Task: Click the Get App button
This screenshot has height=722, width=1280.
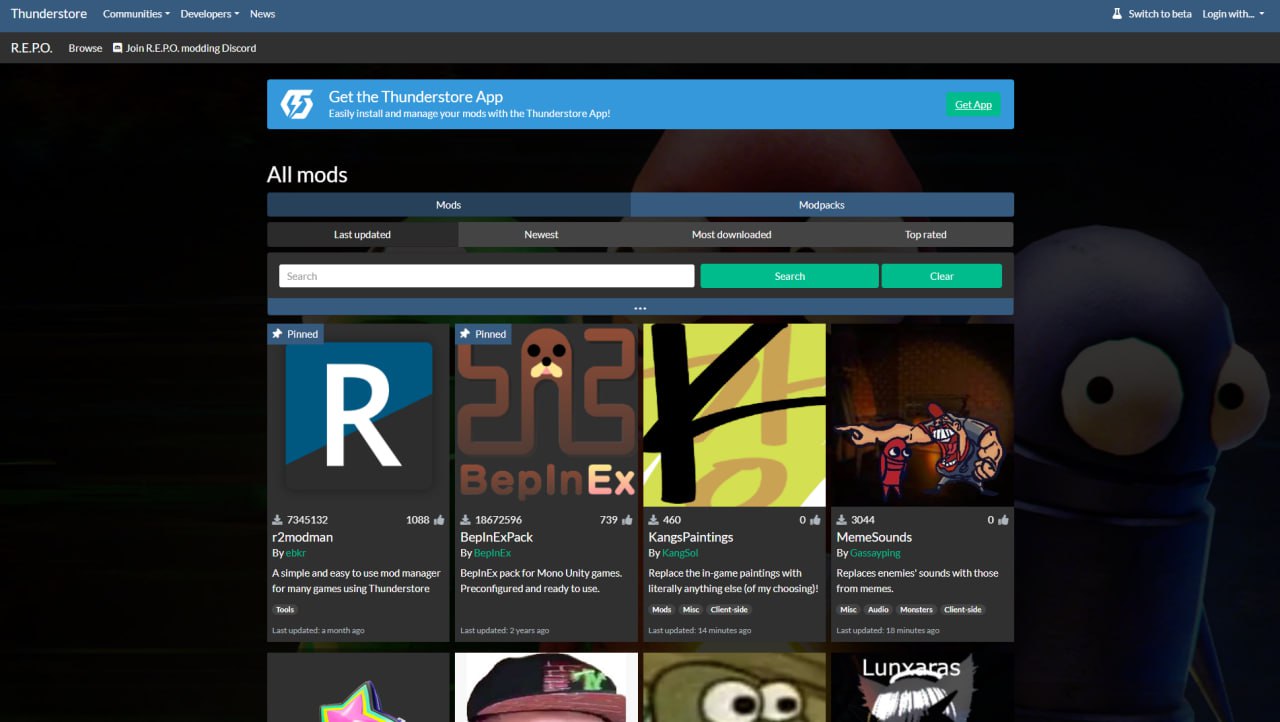Action: [x=973, y=104]
